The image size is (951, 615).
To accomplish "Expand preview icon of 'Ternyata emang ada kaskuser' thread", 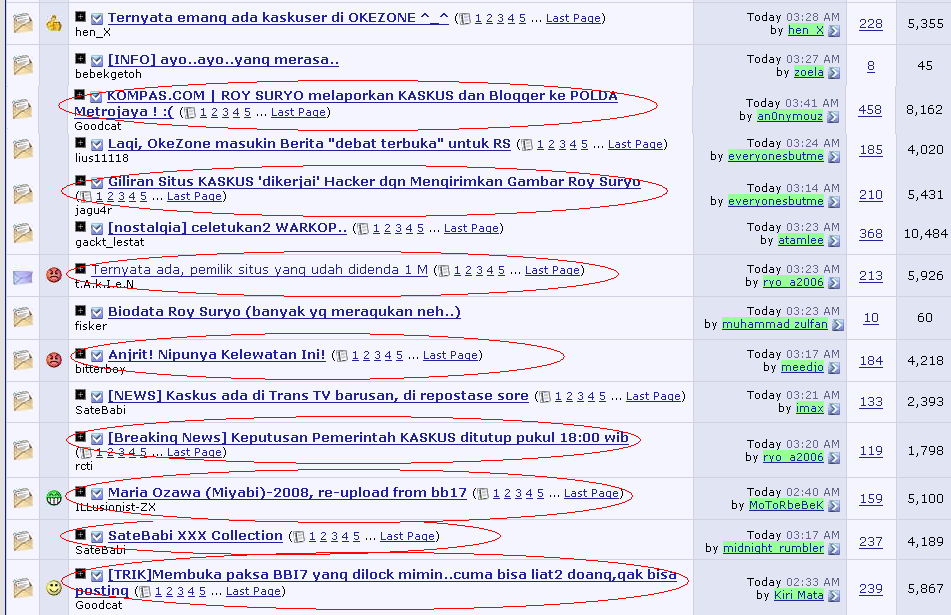I will 80,16.
